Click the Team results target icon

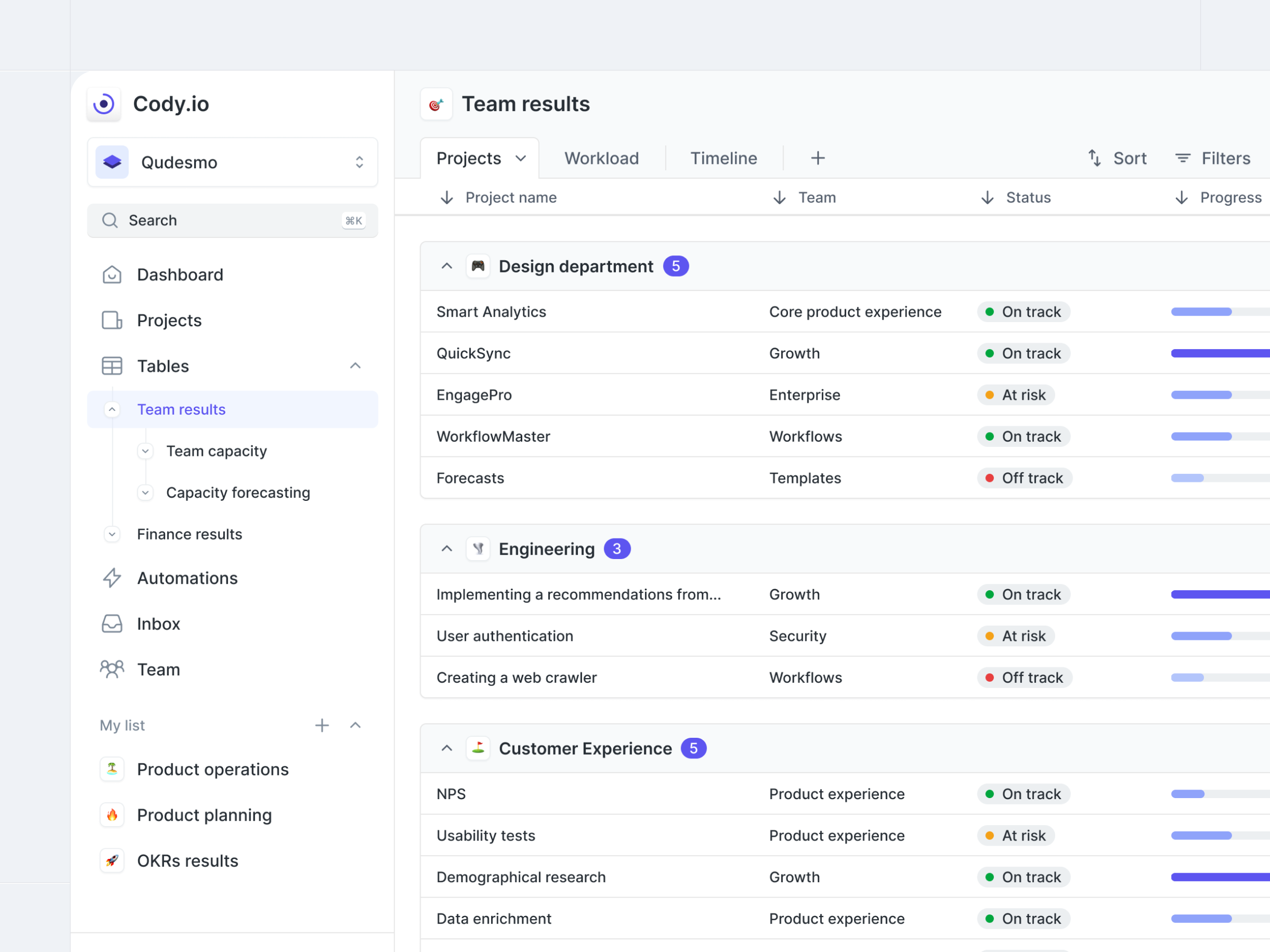[x=437, y=104]
